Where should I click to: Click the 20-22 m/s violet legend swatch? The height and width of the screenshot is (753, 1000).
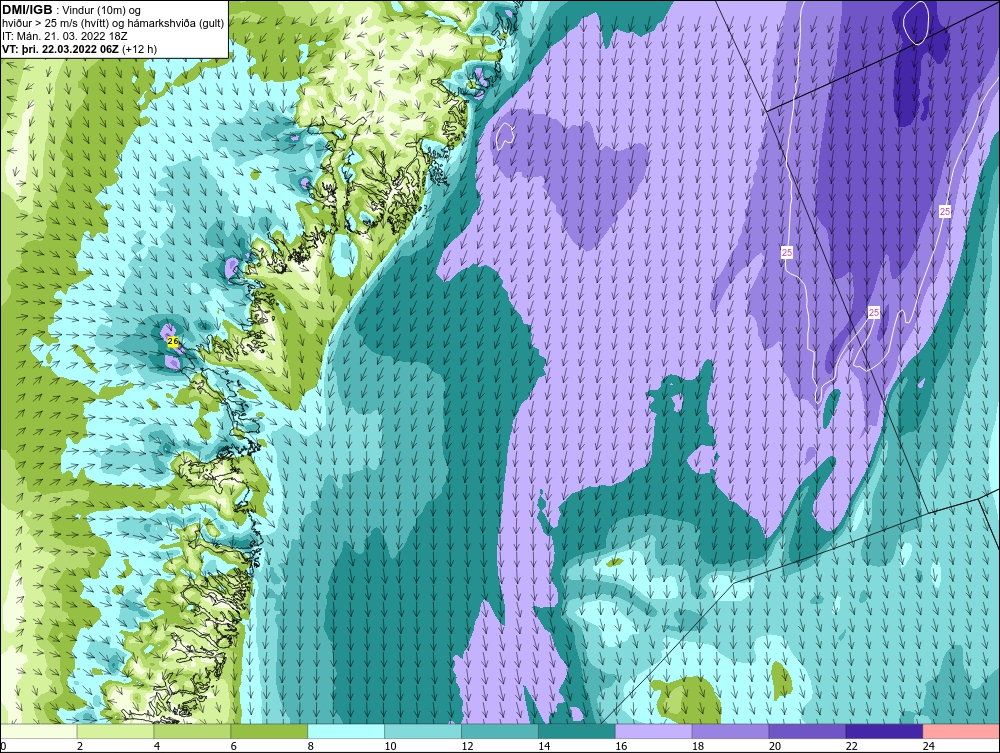[807, 731]
